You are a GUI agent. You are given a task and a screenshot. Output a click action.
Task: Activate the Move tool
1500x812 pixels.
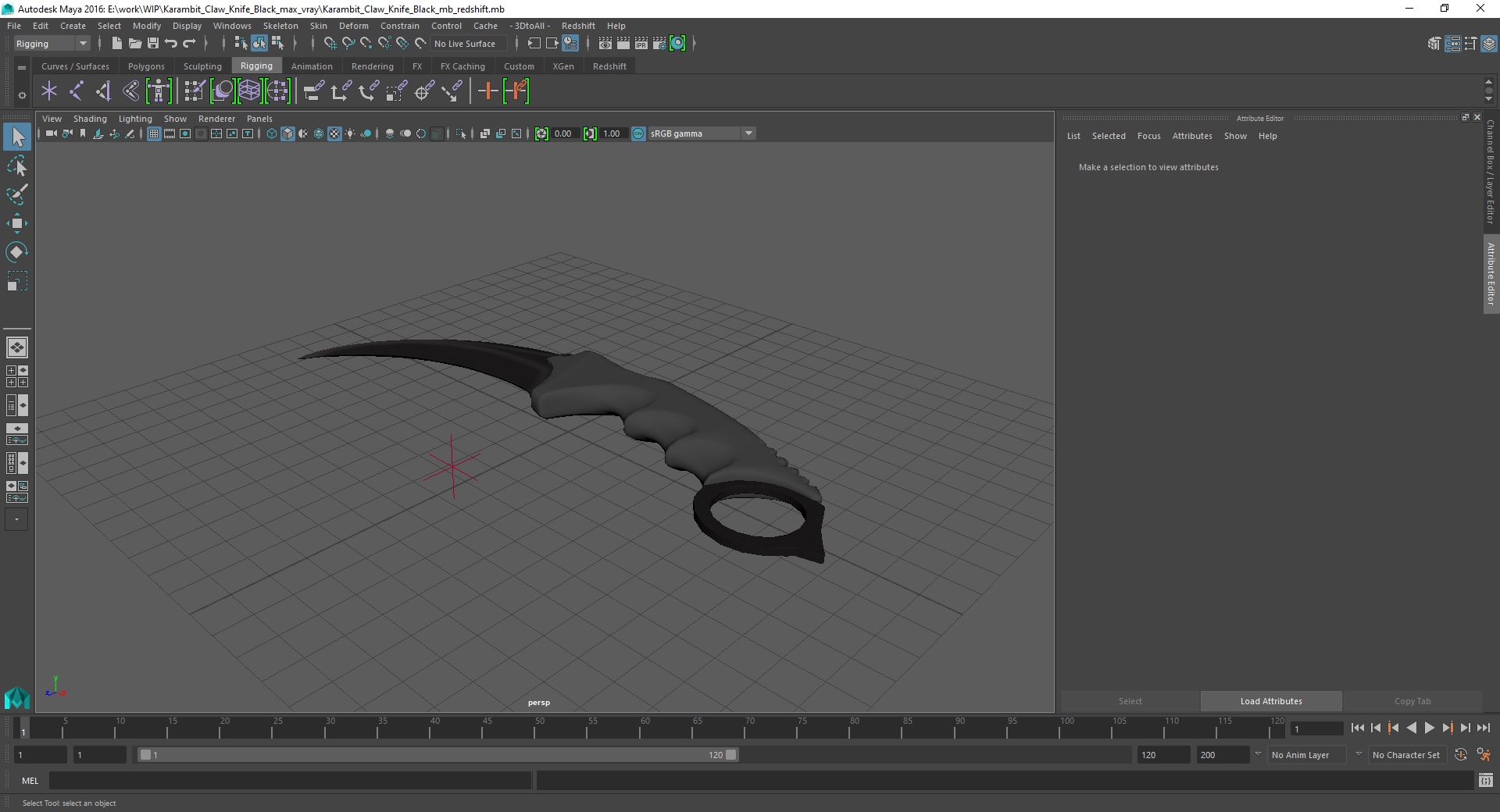[17, 223]
